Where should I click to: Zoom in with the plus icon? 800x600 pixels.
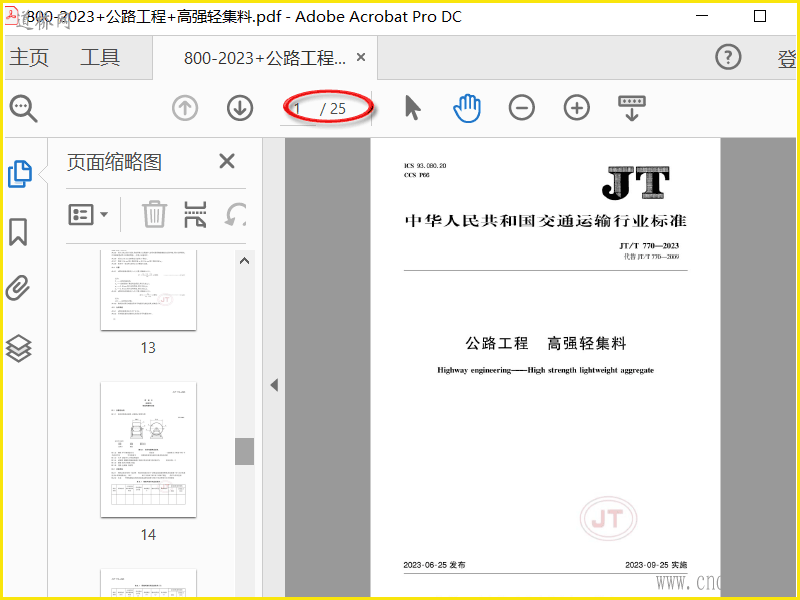pyautogui.click(x=577, y=108)
